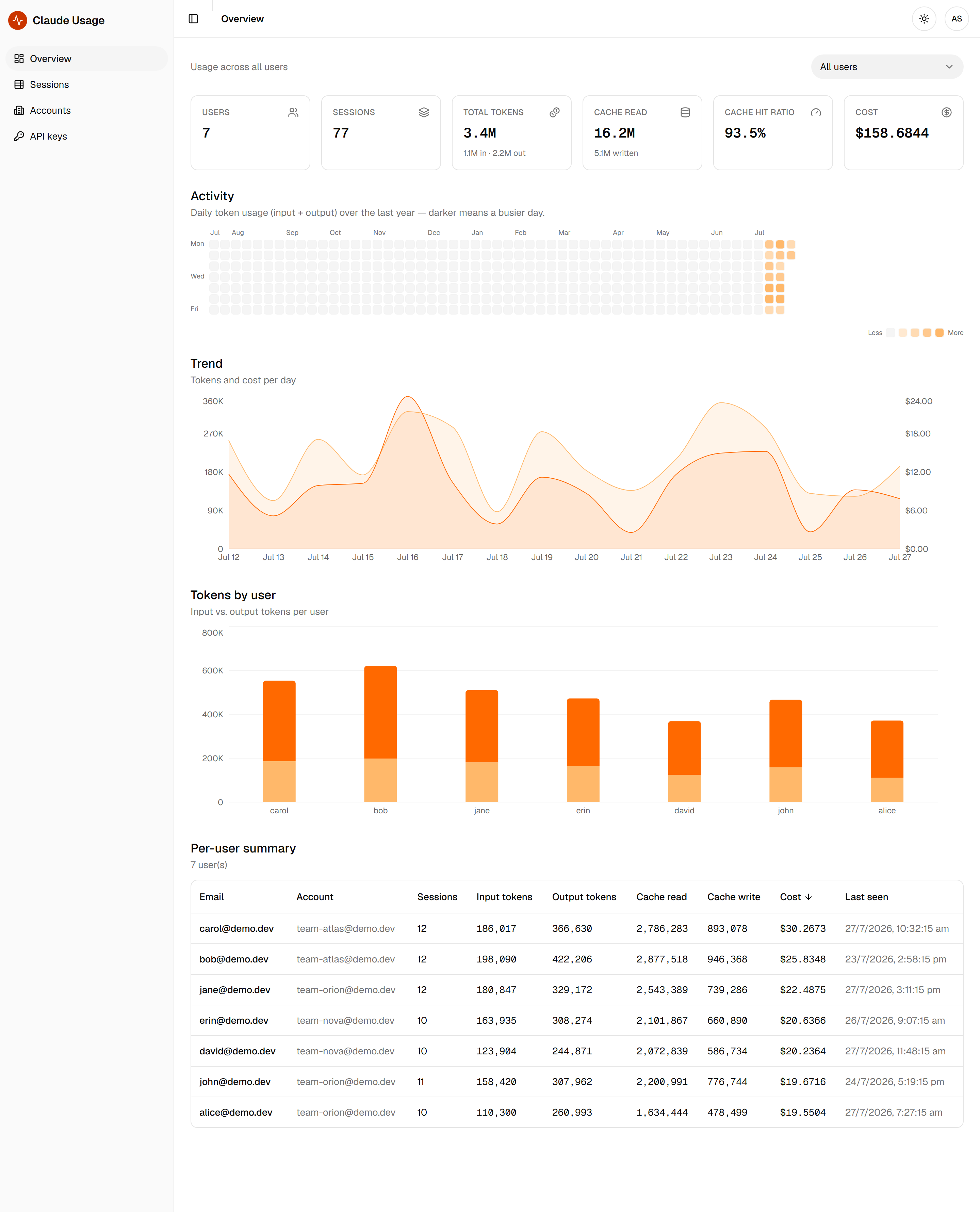Click the users icon in Users card
Image resolution: width=980 pixels, height=1212 pixels.
pyautogui.click(x=293, y=113)
